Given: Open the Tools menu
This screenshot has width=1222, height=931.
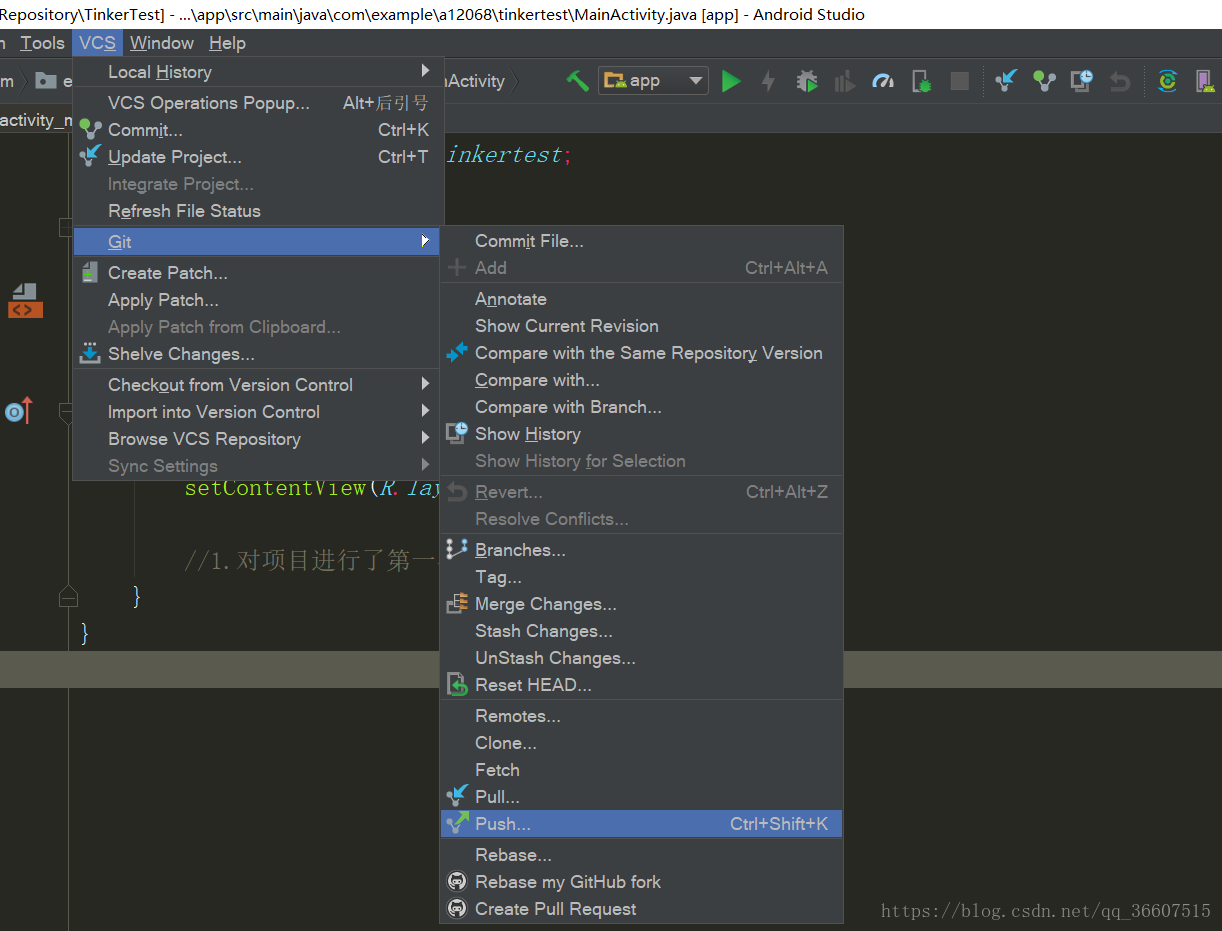Looking at the screenshot, I should (x=42, y=43).
